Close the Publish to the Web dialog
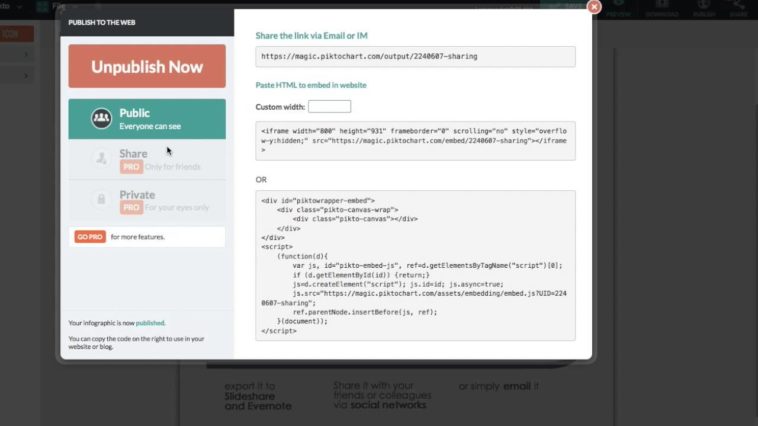This screenshot has height=426, width=758. click(x=594, y=7)
